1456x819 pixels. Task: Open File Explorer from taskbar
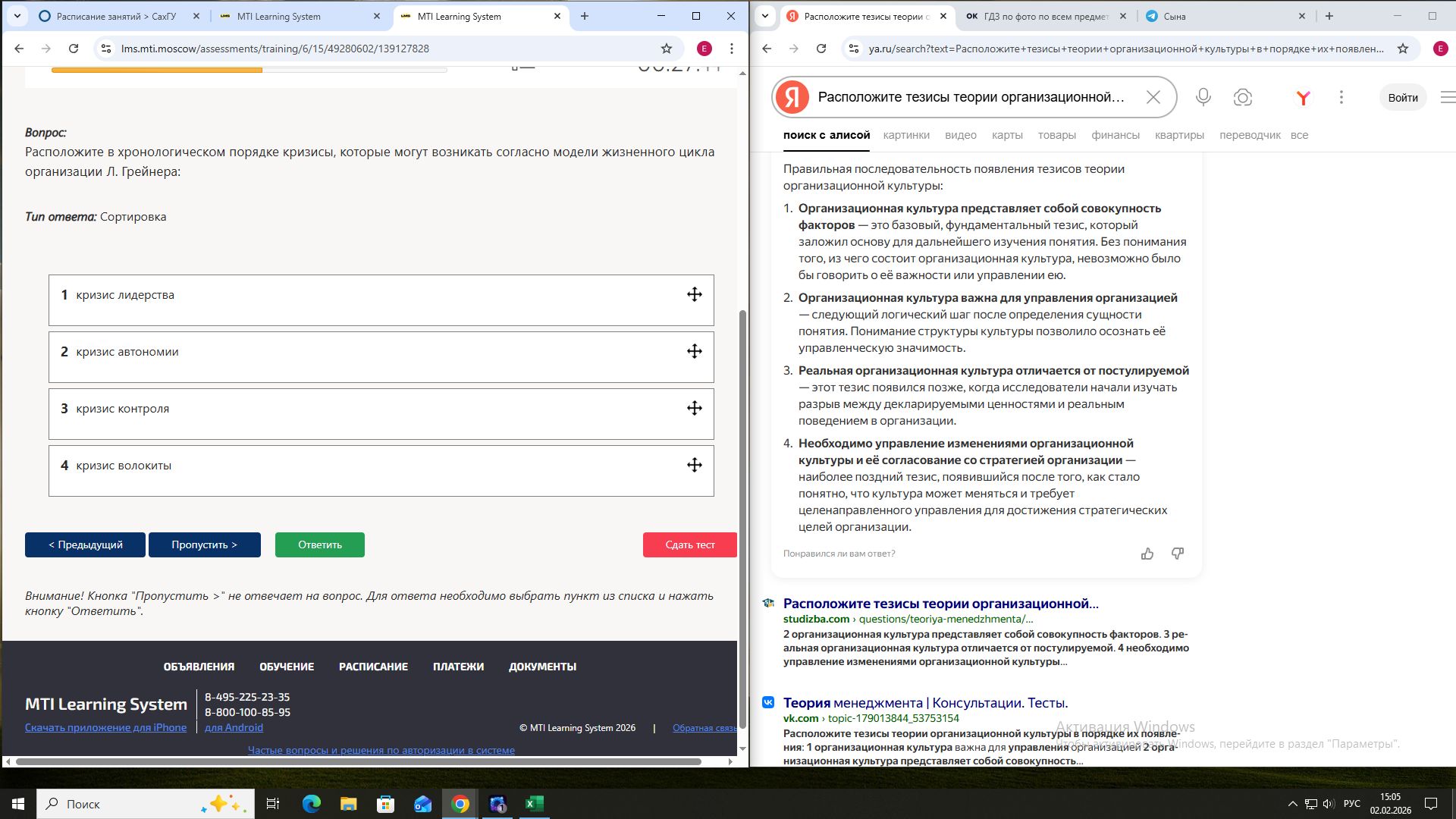348,804
